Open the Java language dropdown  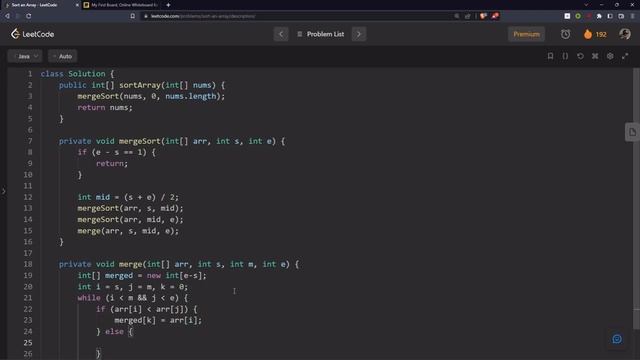24,56
